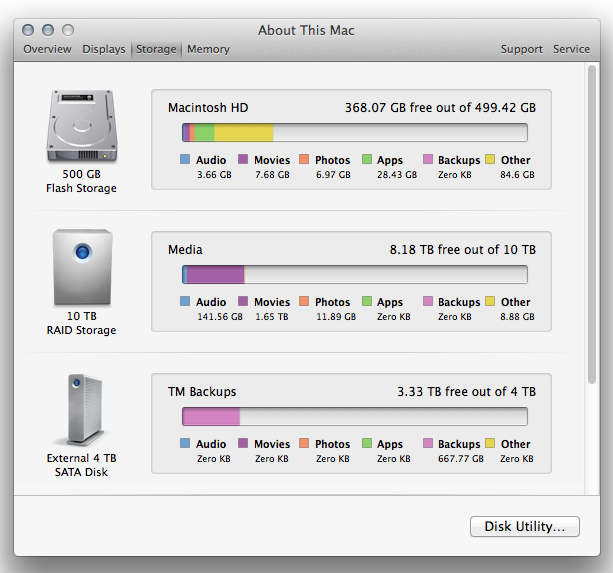Click the 'External 4 TB SATA Disk' caption

[x=81, y=465]
